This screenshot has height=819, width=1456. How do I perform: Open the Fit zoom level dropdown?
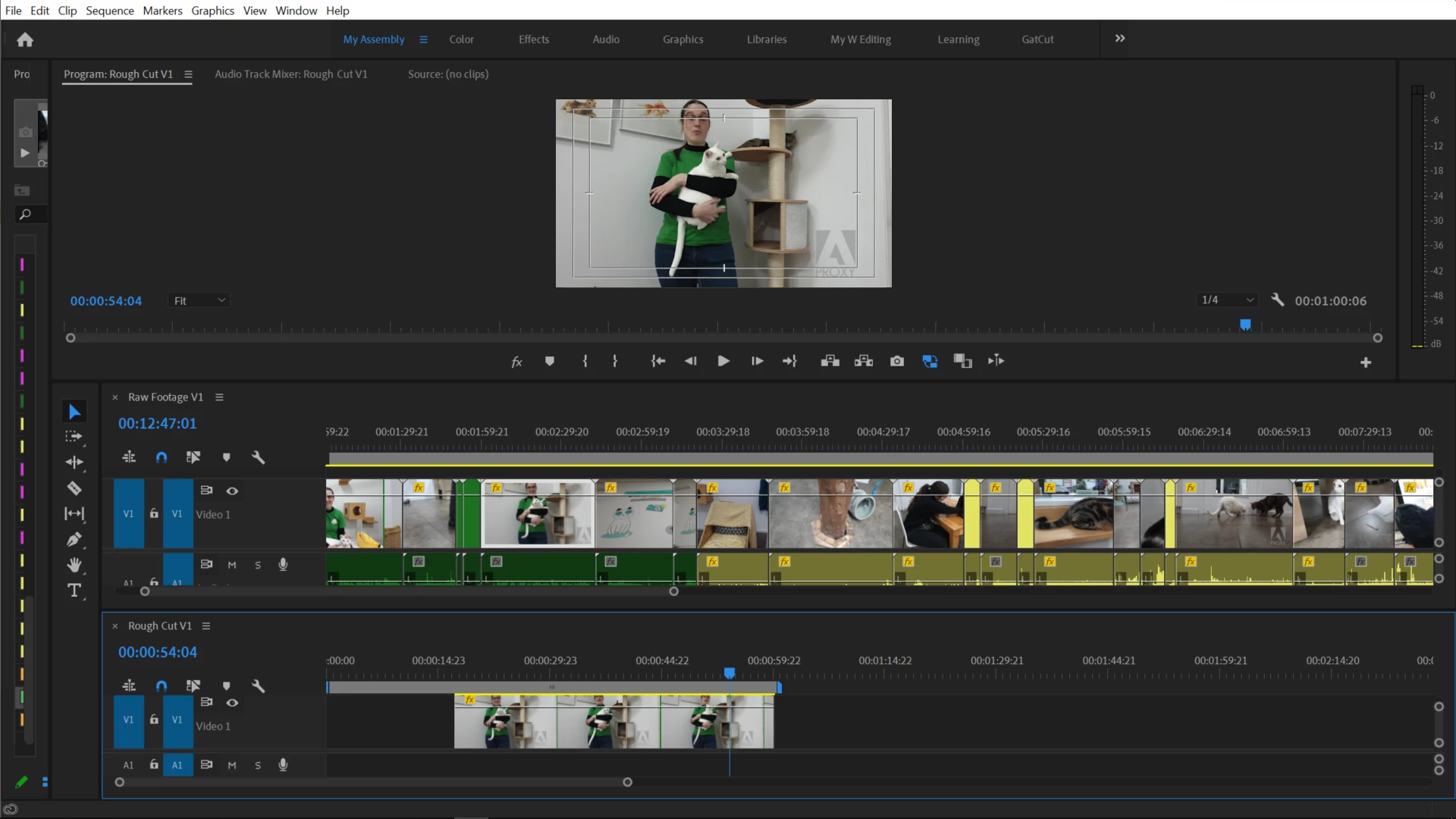click(199, 301)
